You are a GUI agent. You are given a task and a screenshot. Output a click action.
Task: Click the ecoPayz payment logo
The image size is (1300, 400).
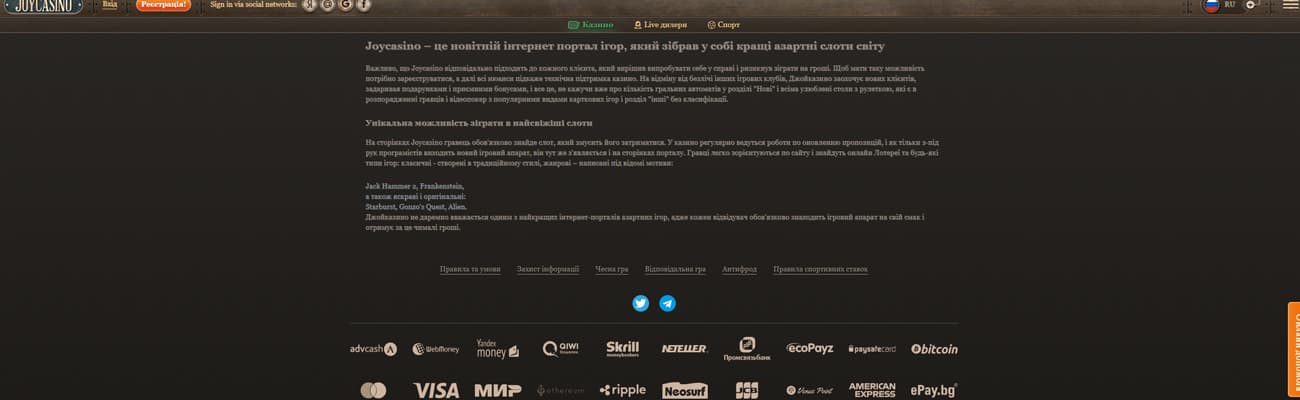[x=809, y=349]
